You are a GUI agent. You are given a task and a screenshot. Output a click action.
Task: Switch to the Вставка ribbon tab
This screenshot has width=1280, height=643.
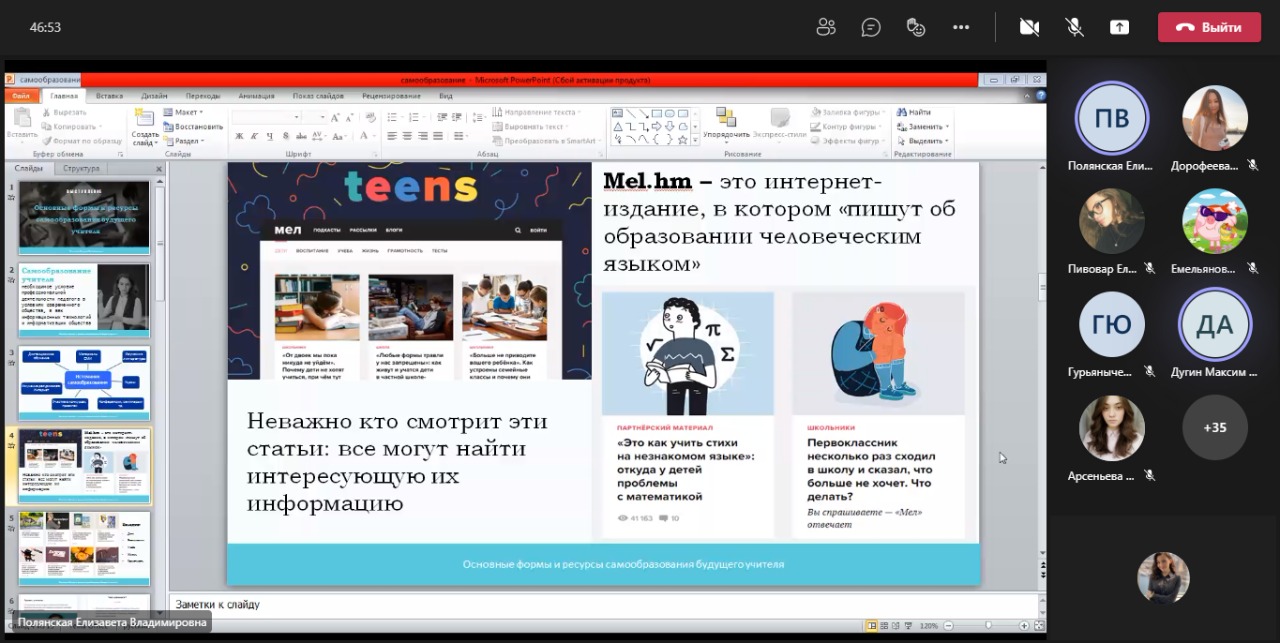[109, 96]
